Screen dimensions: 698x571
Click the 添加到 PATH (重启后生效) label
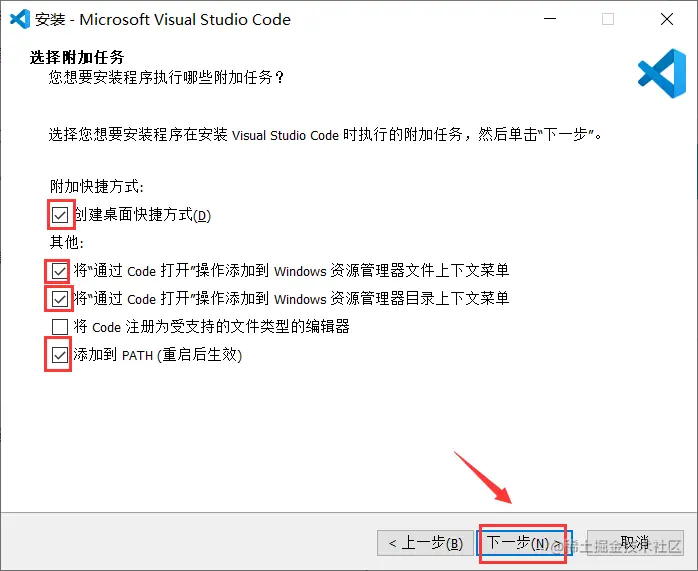click(x=158, y=355)
